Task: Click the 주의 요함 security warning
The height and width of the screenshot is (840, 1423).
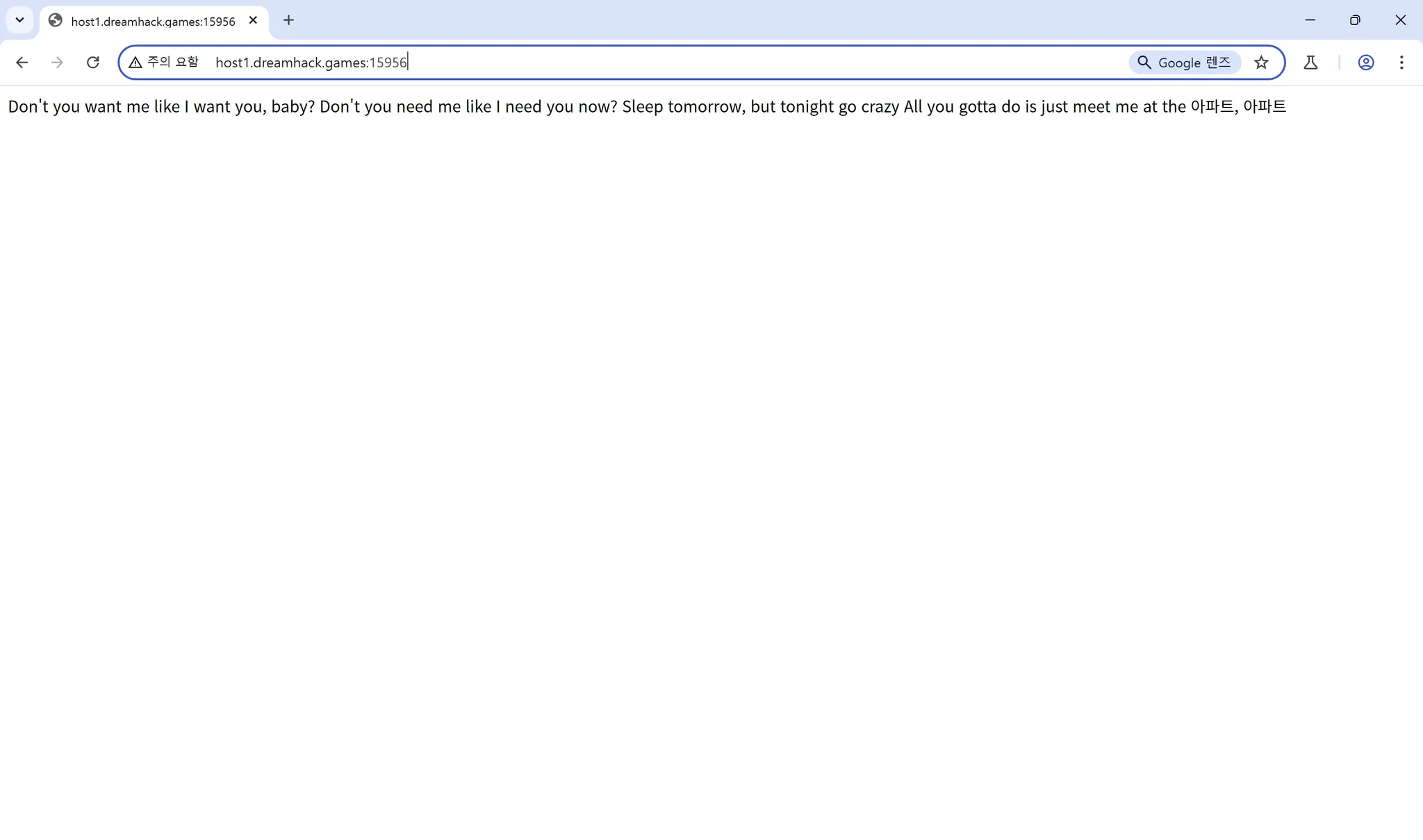Action: tap(172, 62)
